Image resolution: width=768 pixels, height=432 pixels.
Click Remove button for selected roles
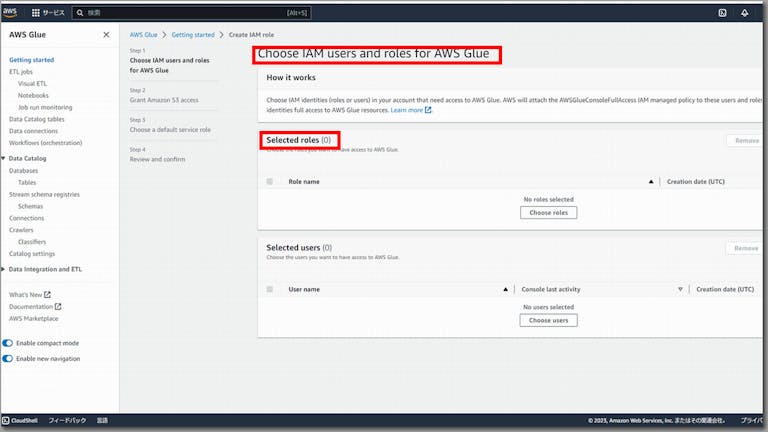746,141
